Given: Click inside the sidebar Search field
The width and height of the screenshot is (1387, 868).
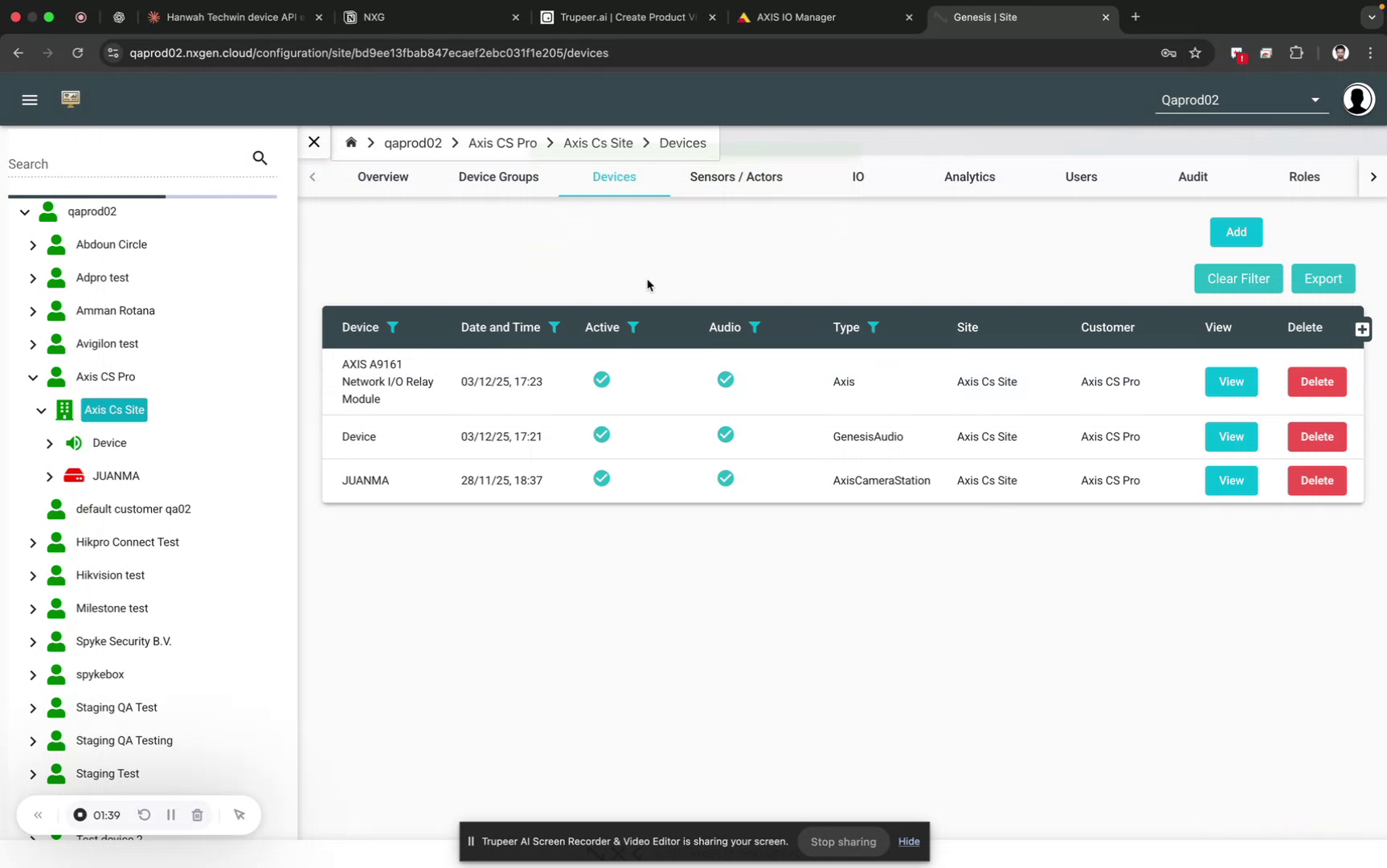Looking at the screenshot, I should pyautogui.click(x=121, y=163).
